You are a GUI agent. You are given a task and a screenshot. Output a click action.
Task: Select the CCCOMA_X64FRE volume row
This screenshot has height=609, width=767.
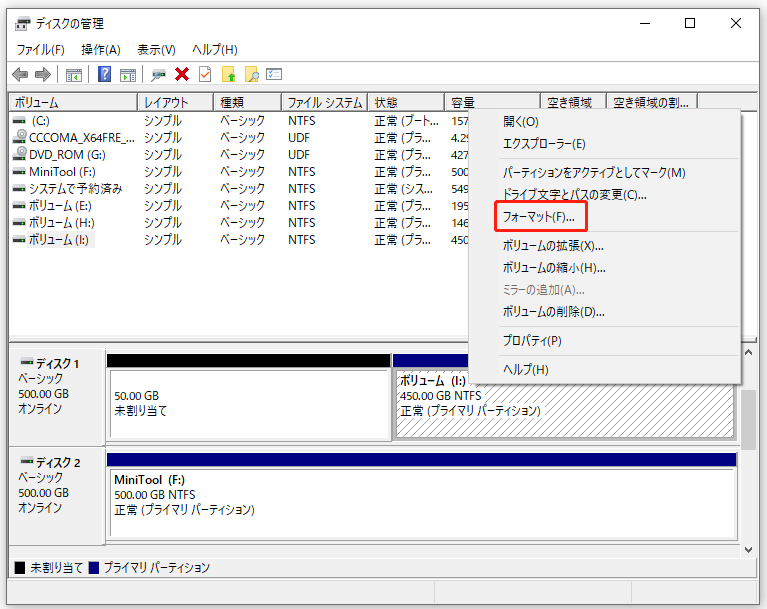[x=240, y=137]
